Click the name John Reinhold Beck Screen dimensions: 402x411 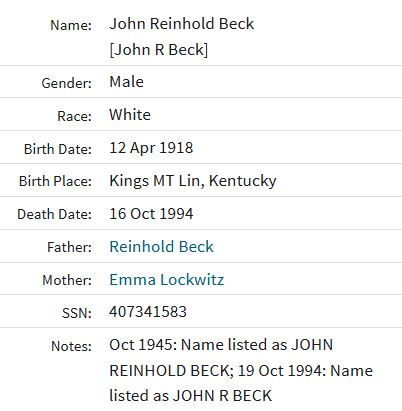182,24
